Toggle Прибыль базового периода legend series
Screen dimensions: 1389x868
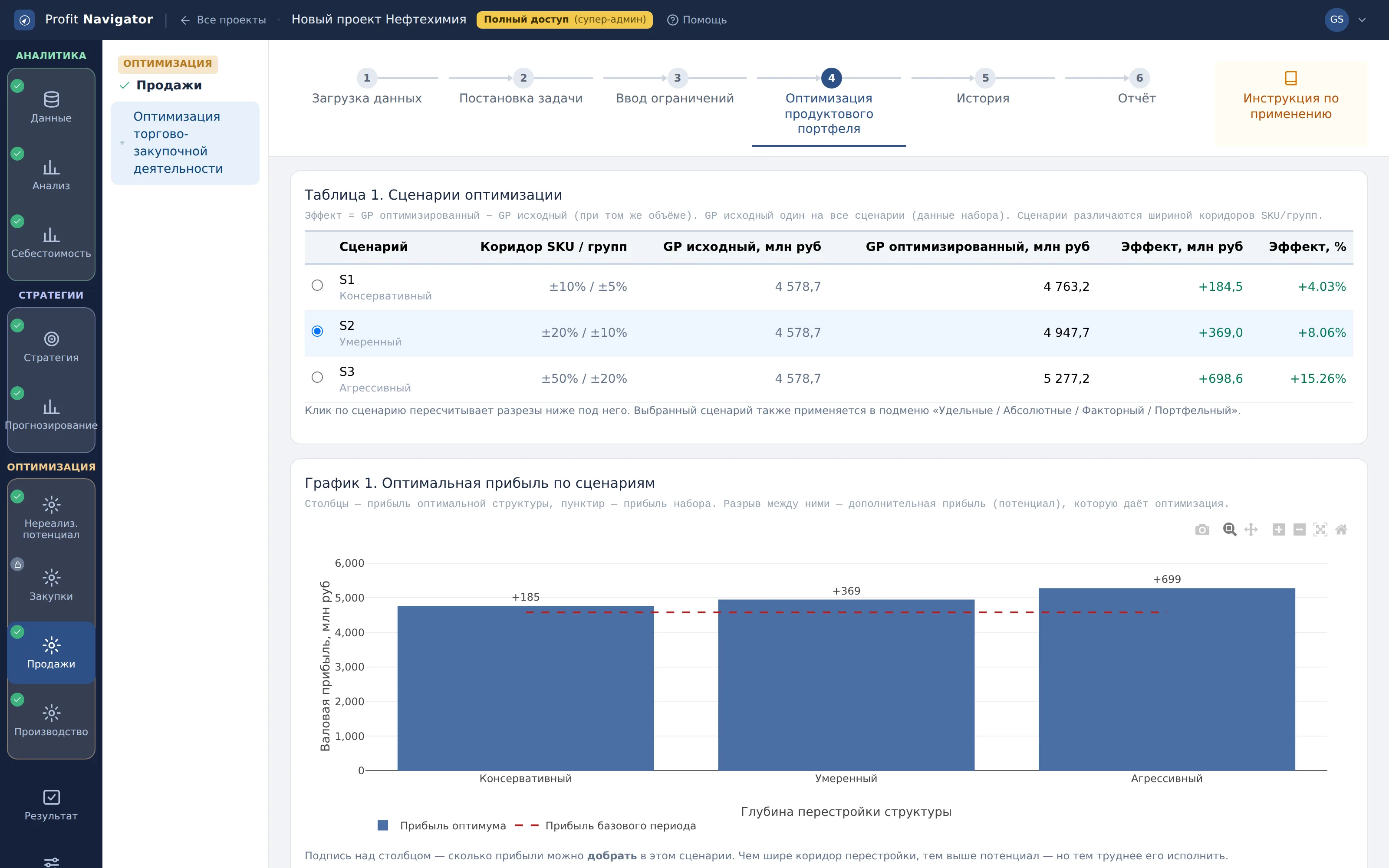coord(606,825)
